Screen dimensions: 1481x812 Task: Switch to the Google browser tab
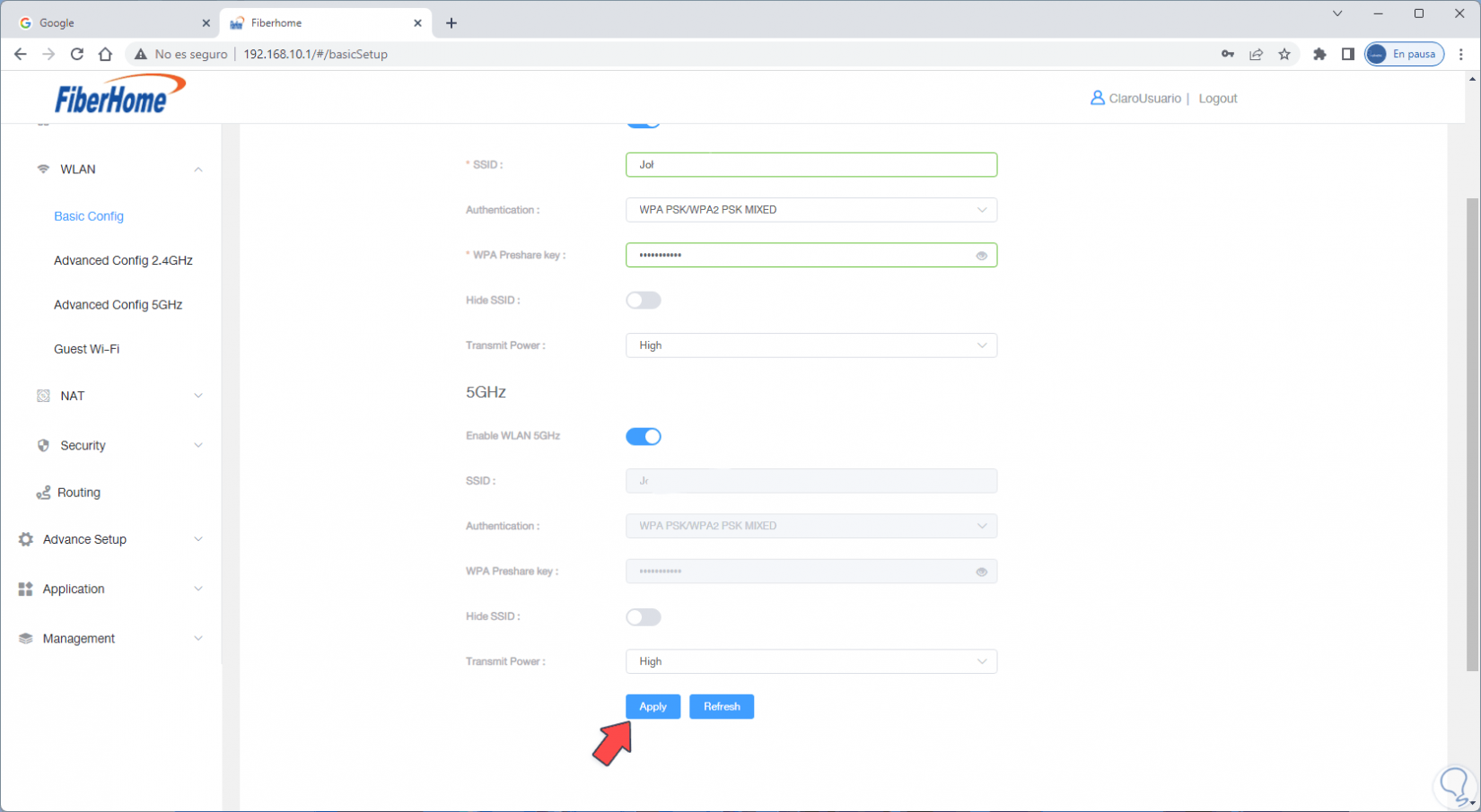point(108,23)
